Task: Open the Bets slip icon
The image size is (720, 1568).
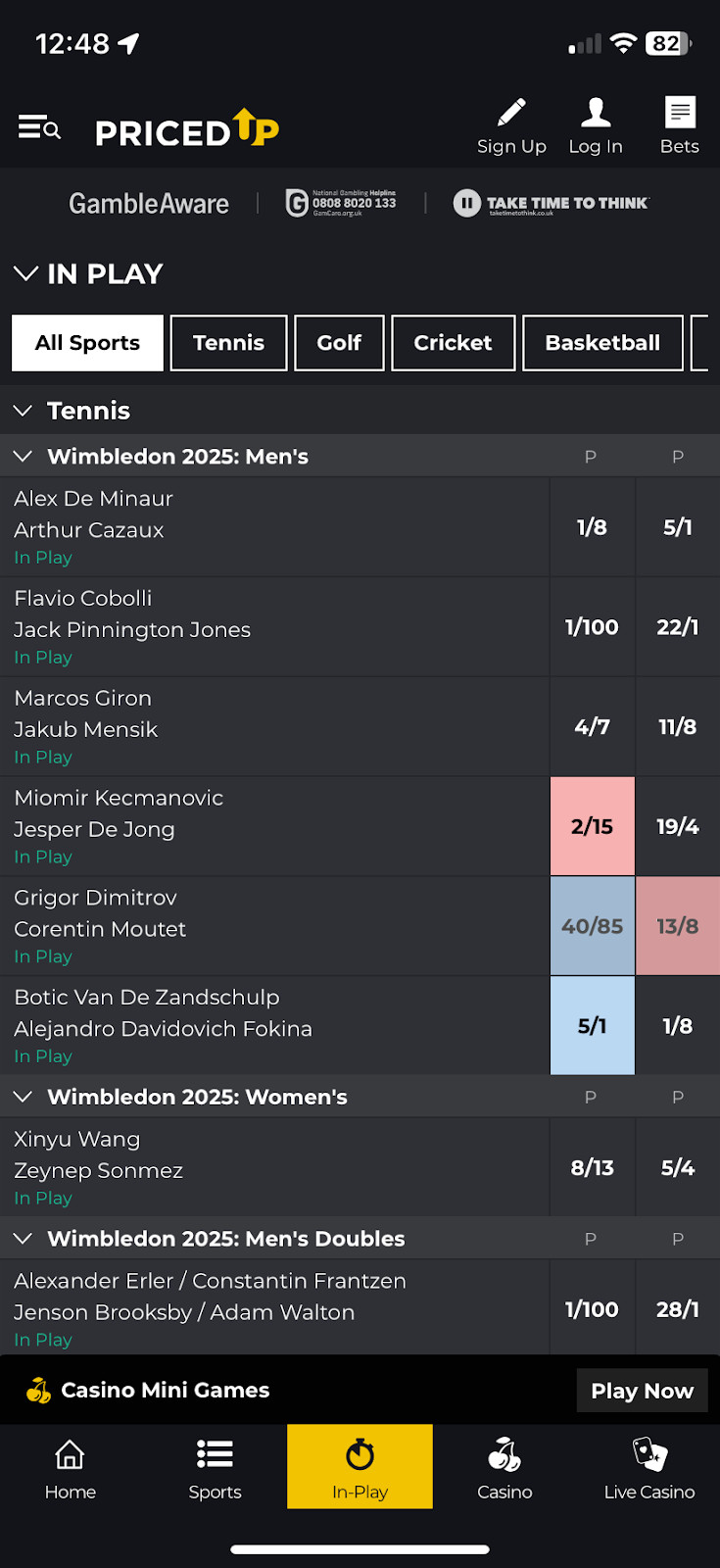Action: [679, 115]
